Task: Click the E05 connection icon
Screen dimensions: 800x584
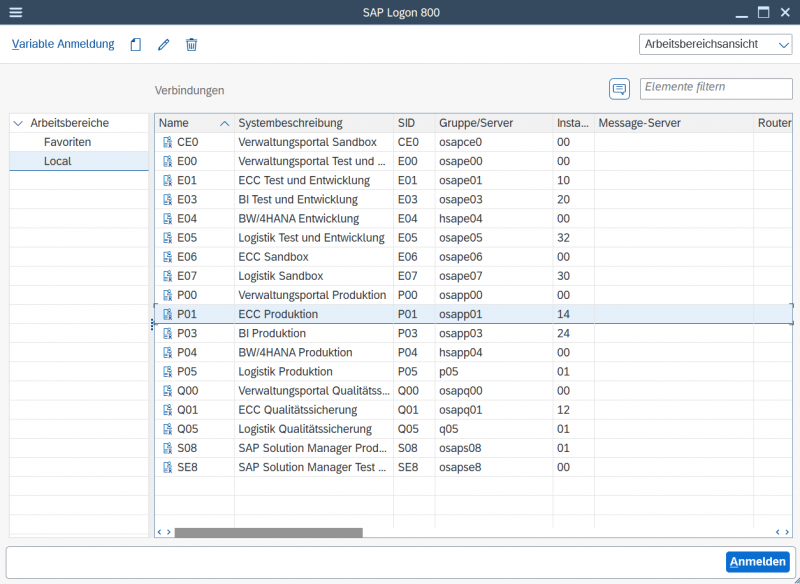Action: [x=167, y=238]
